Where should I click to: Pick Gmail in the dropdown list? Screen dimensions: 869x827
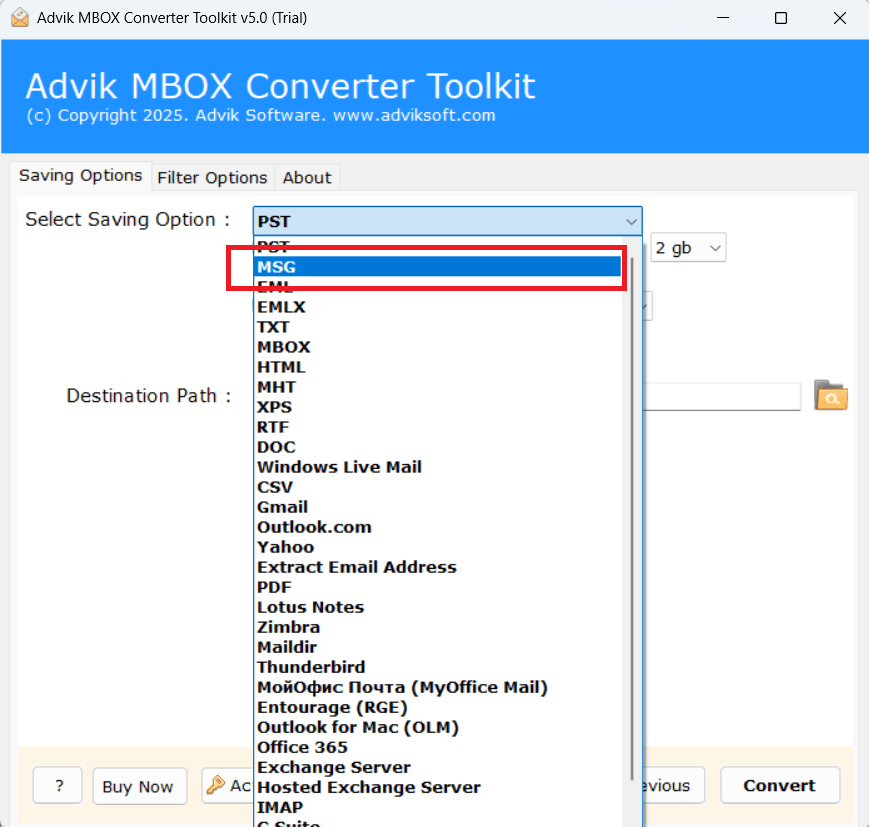tap(437, 507)
